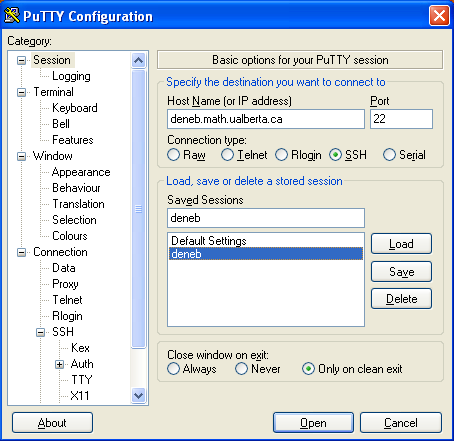Click the Port input field

[401, 119]
